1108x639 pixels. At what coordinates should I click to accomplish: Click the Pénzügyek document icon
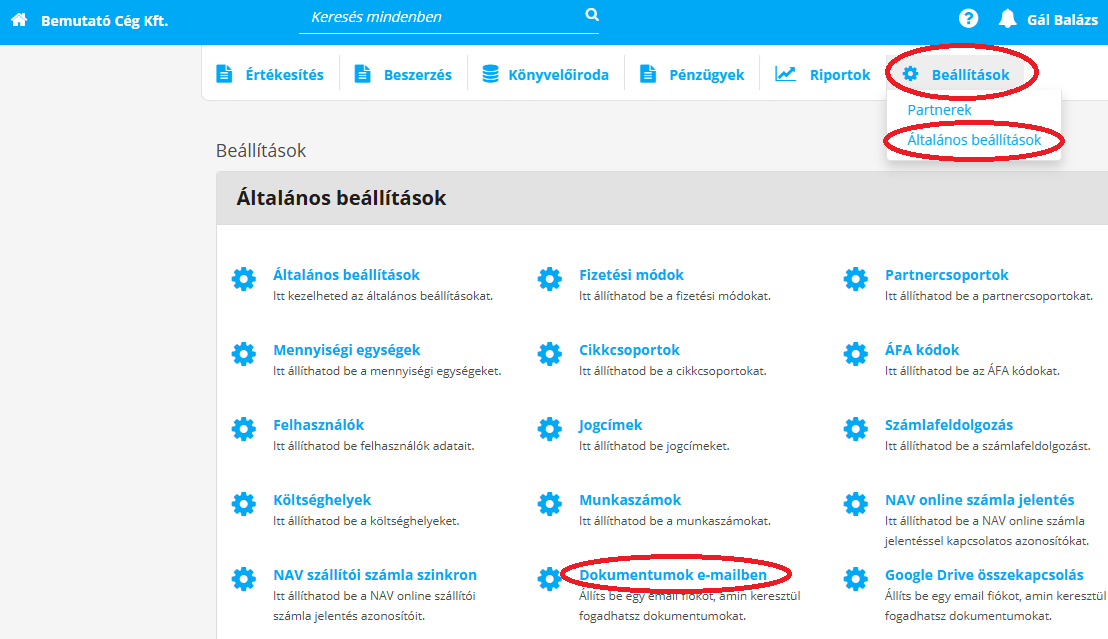click(648, 74)
